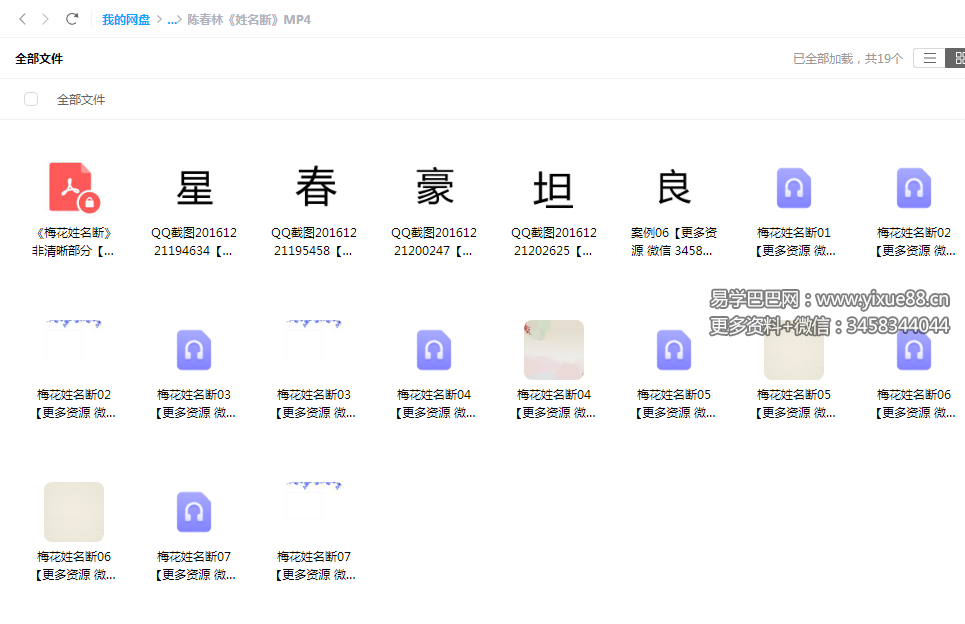The height and width of the screenshot is (624, 965).
Task: Open audio file 案例06
Action: tap(673, 187)
